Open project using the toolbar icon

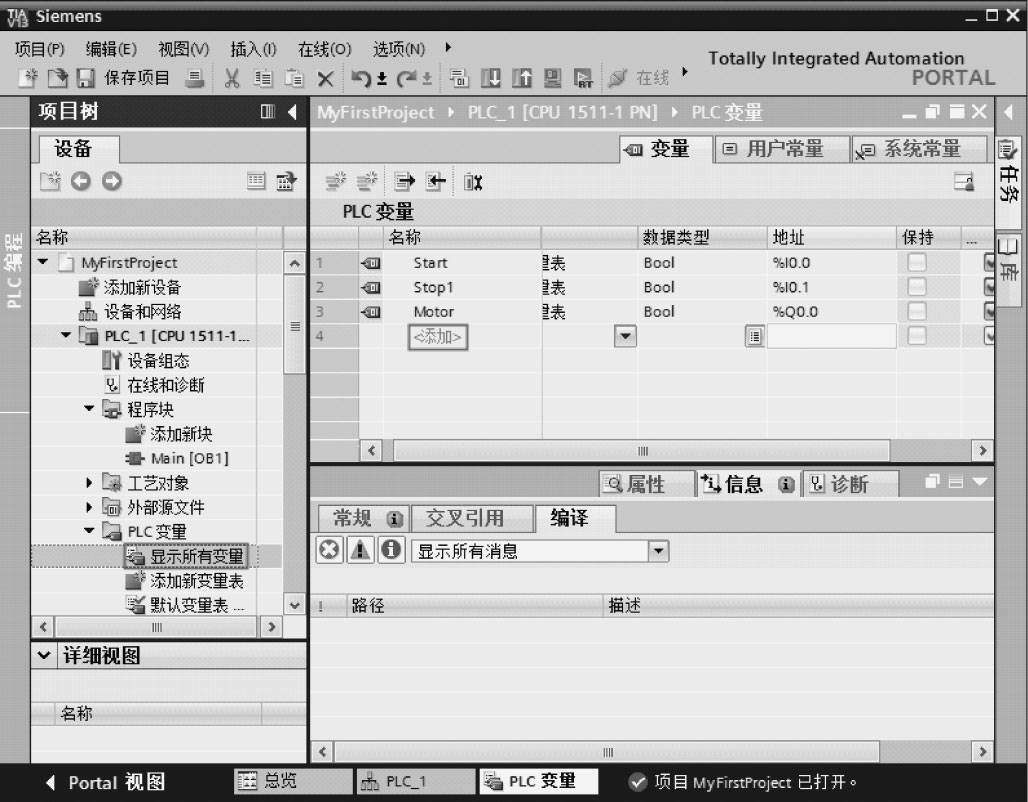click(58, 78)
